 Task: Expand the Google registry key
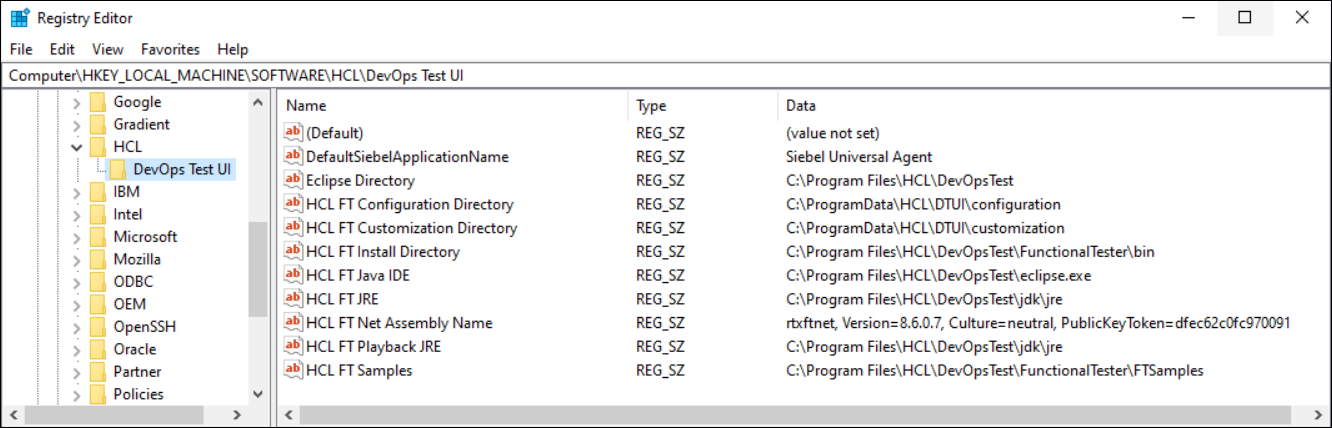[76, 102]
